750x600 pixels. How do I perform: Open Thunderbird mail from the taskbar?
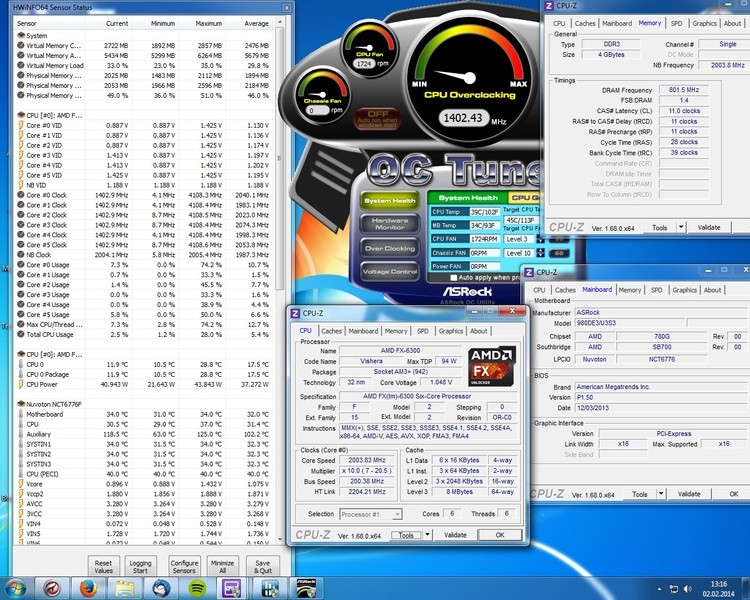[x=161, y=589]
